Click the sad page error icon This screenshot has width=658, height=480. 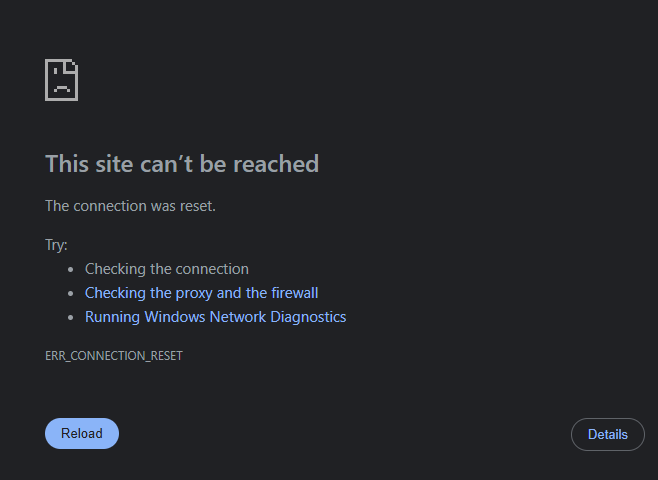pos(62,80)
